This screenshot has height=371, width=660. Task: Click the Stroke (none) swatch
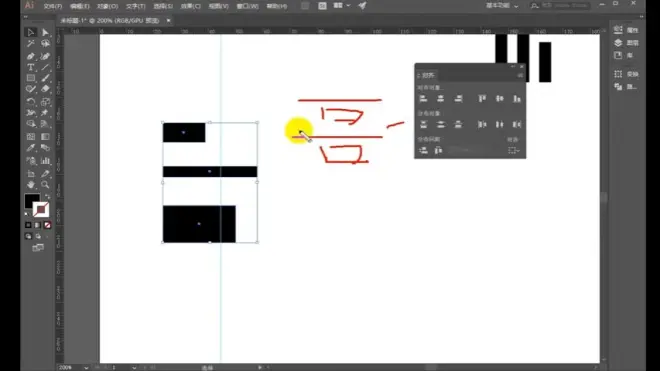[x=41, y=209]
